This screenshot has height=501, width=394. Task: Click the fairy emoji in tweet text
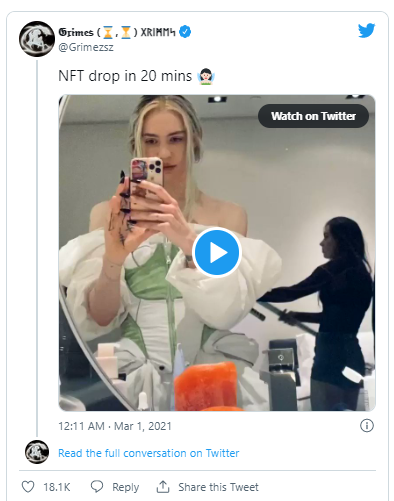pyautogui.click(x=206, y=76)
